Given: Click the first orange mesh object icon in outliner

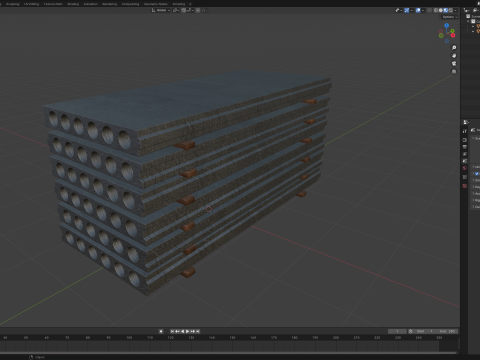Looking at the screenshot, I should tap(478, 26).
